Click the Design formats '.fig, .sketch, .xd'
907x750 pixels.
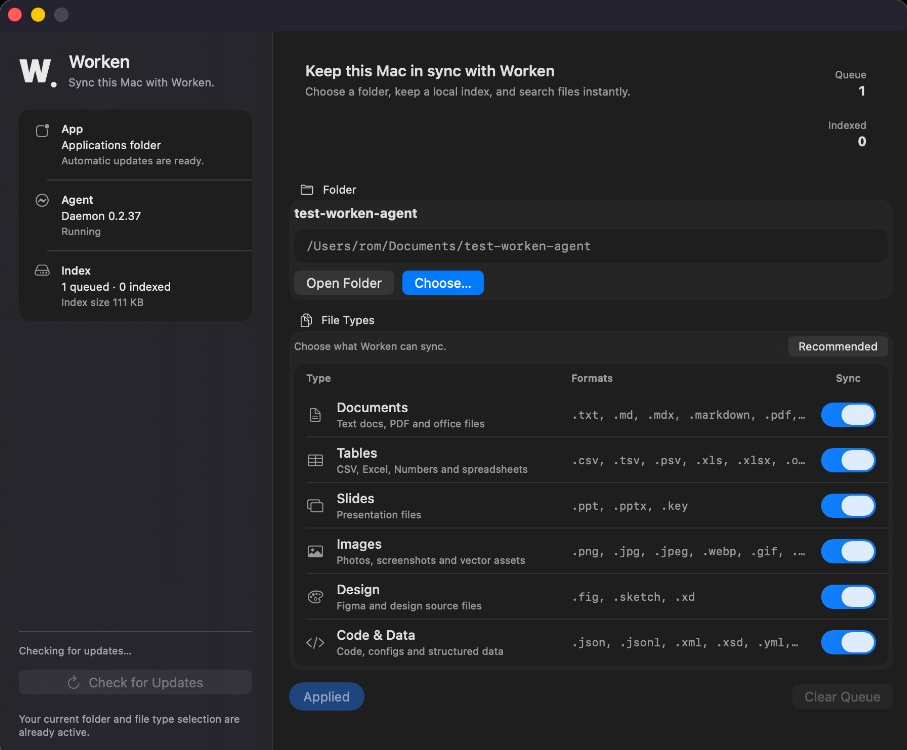tap(633, 597)
